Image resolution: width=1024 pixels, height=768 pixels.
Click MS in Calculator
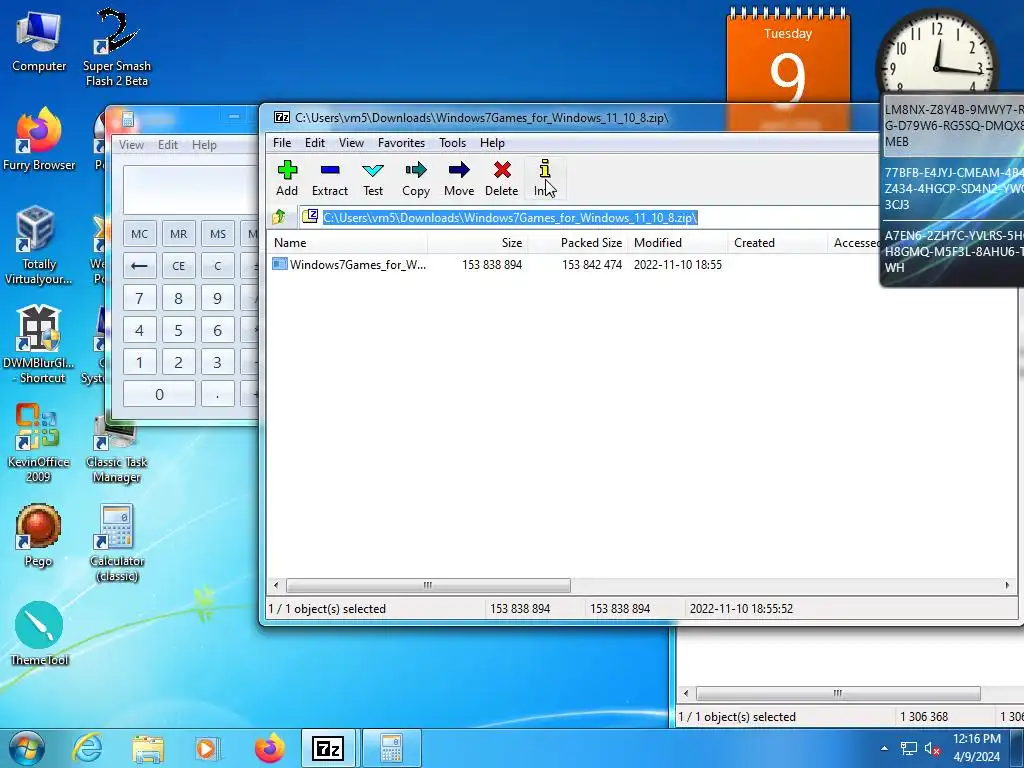click(217, 234)
